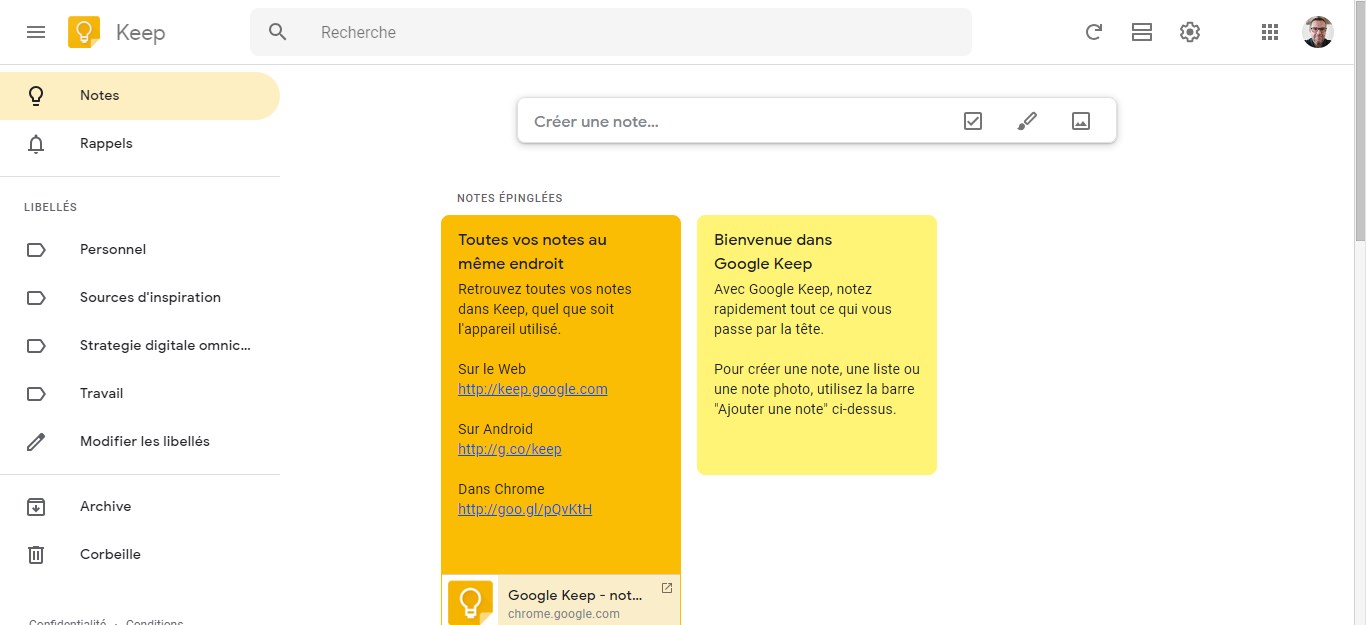This screenshot has height=625, width=1366.
Task: Click the Keep lightbulb logo
Action: click(x=84, y=33)
